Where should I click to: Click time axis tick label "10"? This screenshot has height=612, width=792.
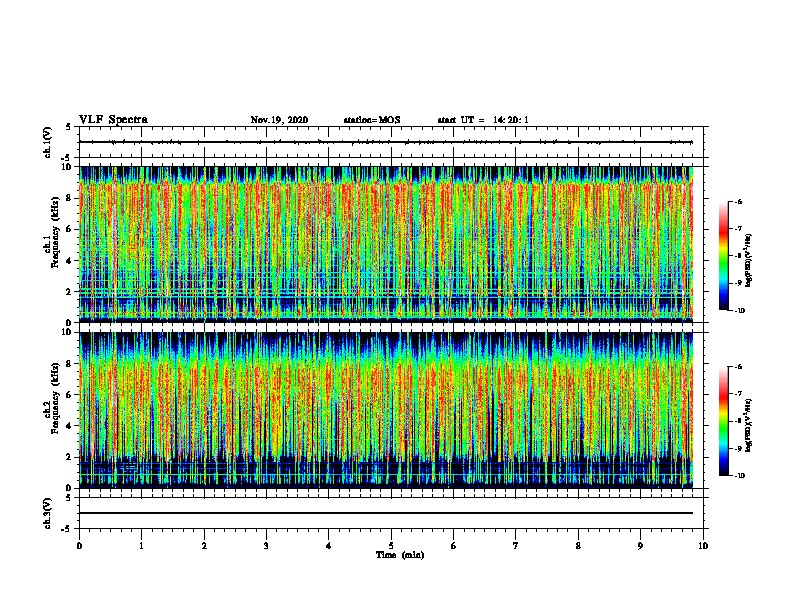tap(703, 546)
